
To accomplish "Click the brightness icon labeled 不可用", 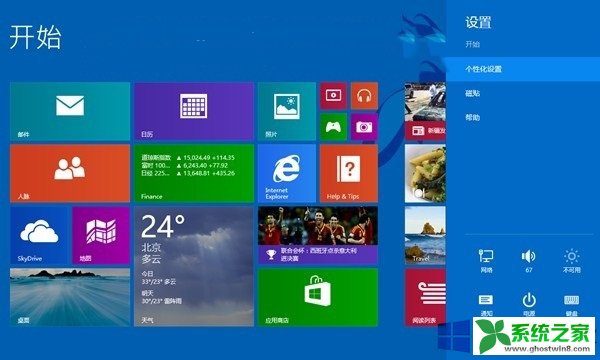I will (572, 261).
